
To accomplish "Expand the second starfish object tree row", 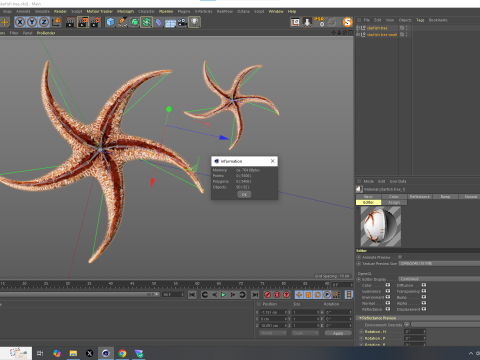I will click(358, 35).
